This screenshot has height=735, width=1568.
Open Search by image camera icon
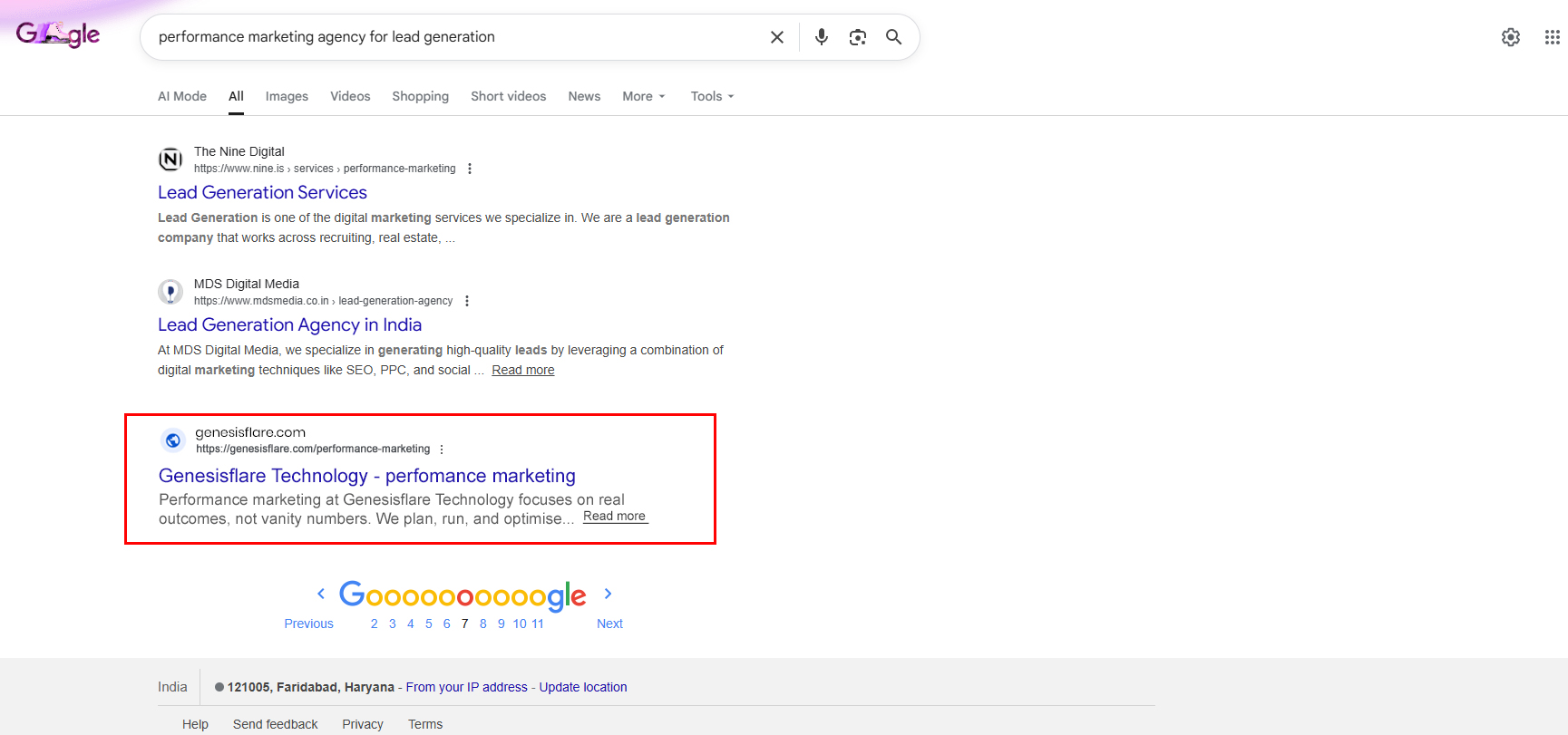[858, 37]
